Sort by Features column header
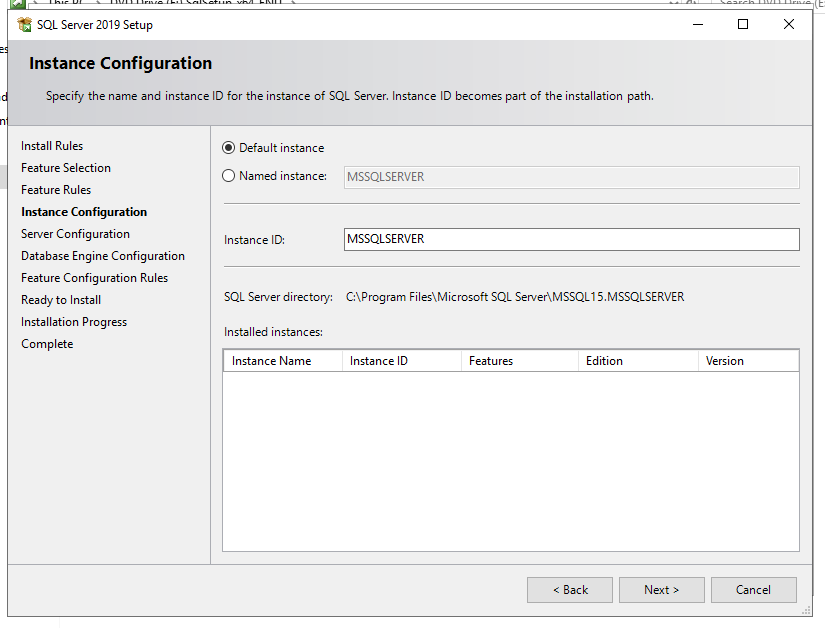 coord(520,361)
